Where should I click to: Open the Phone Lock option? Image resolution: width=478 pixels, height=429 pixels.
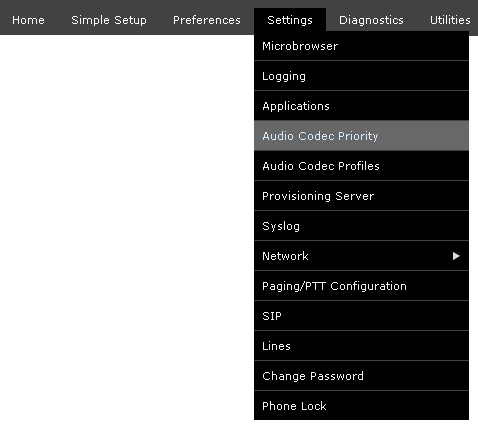click(361, 406)
